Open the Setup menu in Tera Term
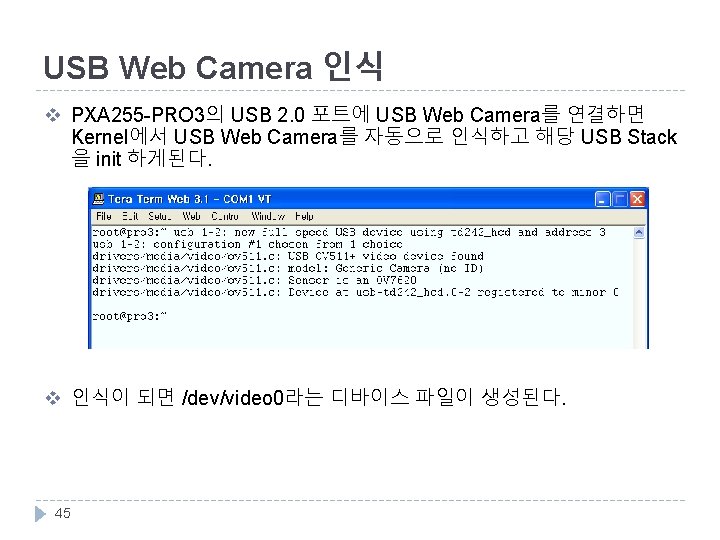The height and width of the screenshot is (540, 720). pyautogui.click(x=160, y=216)
